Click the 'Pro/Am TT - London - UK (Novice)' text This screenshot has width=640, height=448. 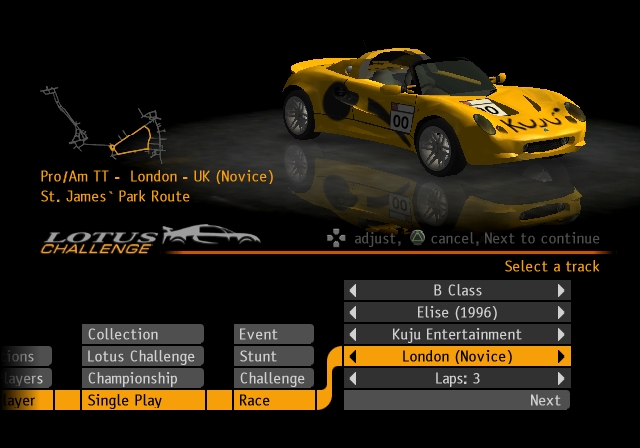click(157, 177)
